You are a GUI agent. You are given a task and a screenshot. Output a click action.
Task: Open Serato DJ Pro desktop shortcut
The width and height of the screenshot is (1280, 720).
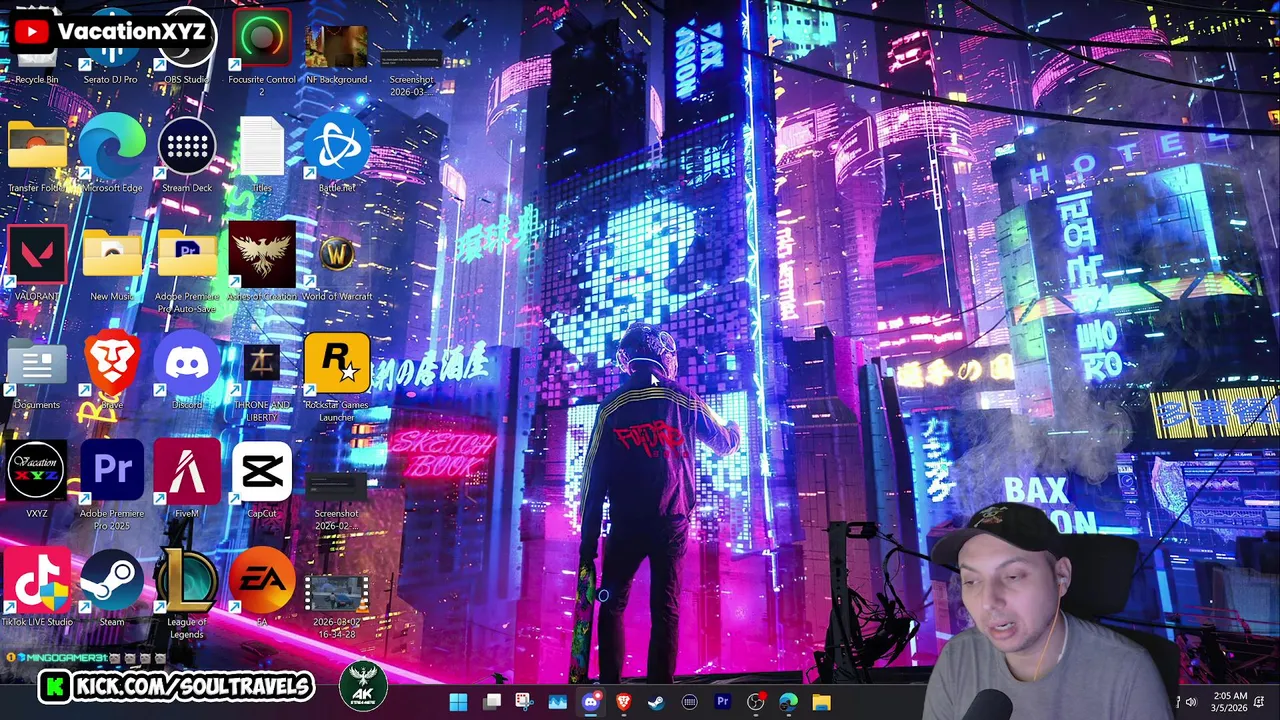(111, 48)
